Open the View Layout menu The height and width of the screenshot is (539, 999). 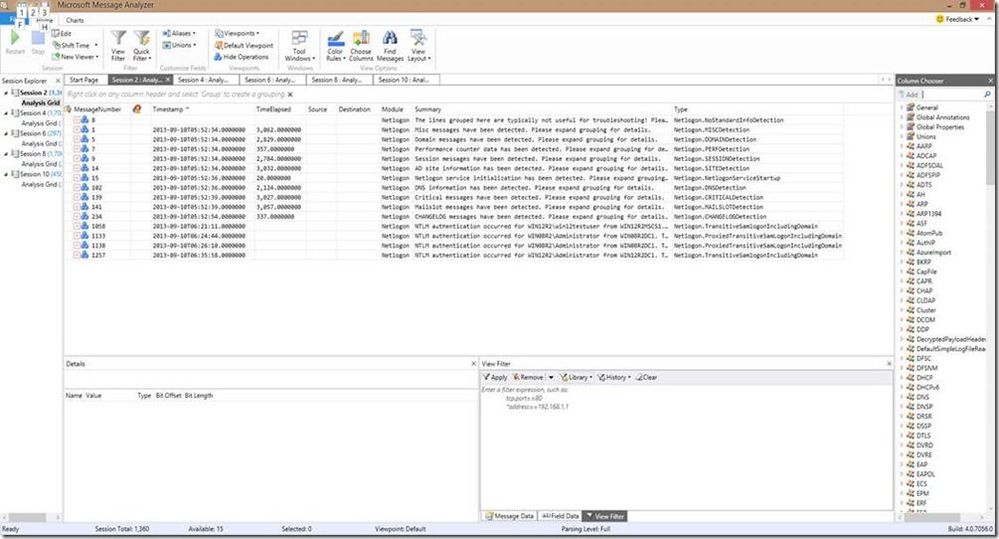419,46
